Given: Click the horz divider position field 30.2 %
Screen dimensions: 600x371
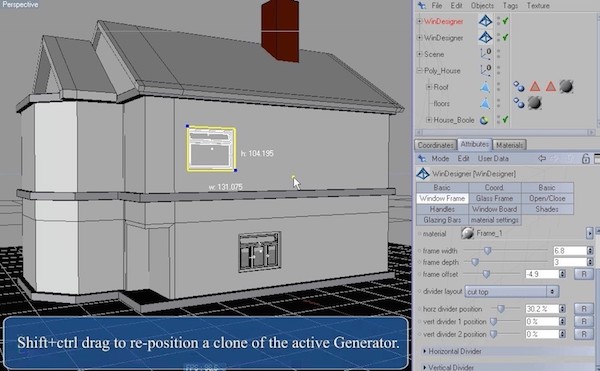Looking at the screenshot, I should tap(542, 309).
